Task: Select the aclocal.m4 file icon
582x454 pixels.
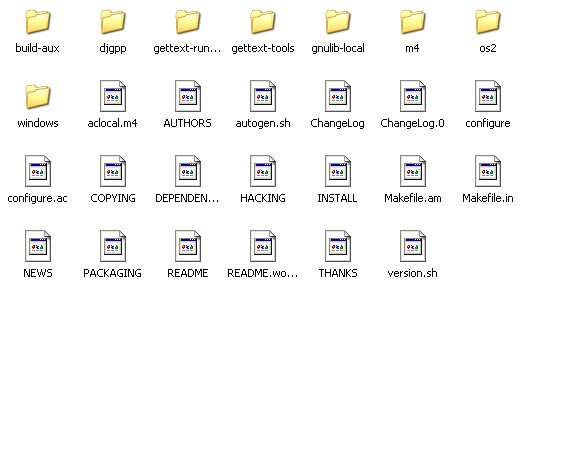Action: coord(113,96)
